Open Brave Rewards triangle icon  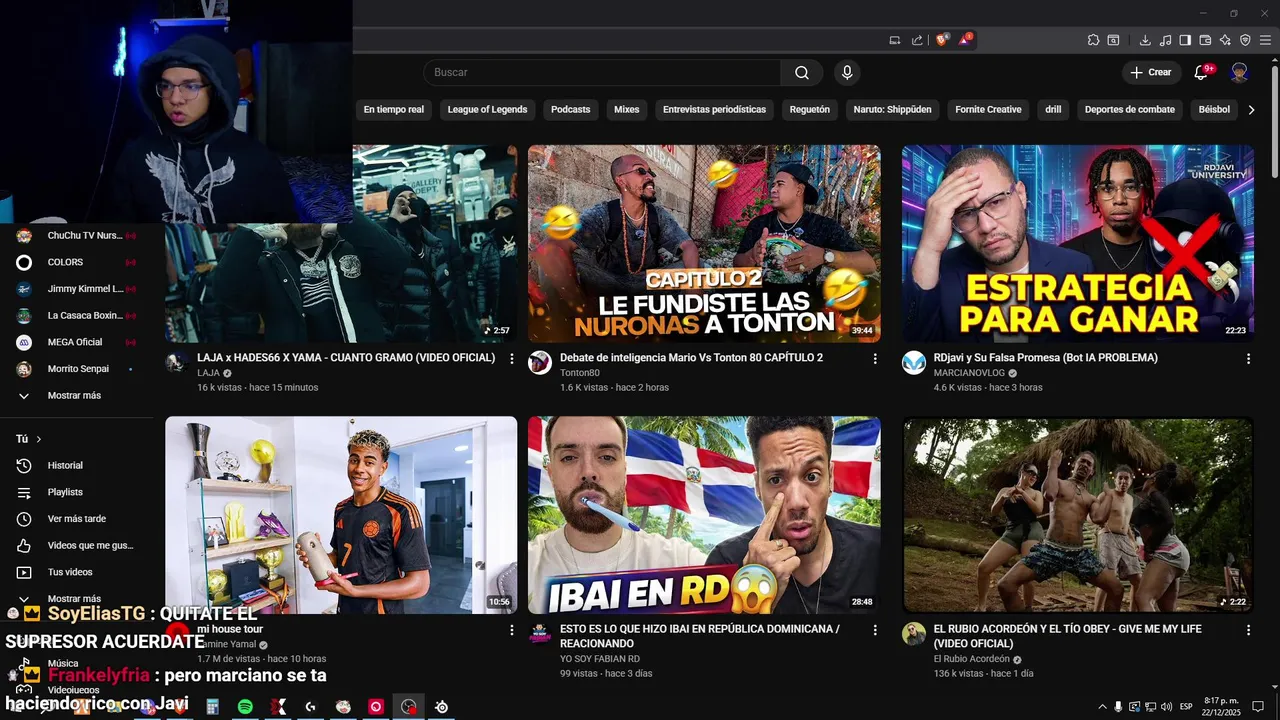pos(965,40)
